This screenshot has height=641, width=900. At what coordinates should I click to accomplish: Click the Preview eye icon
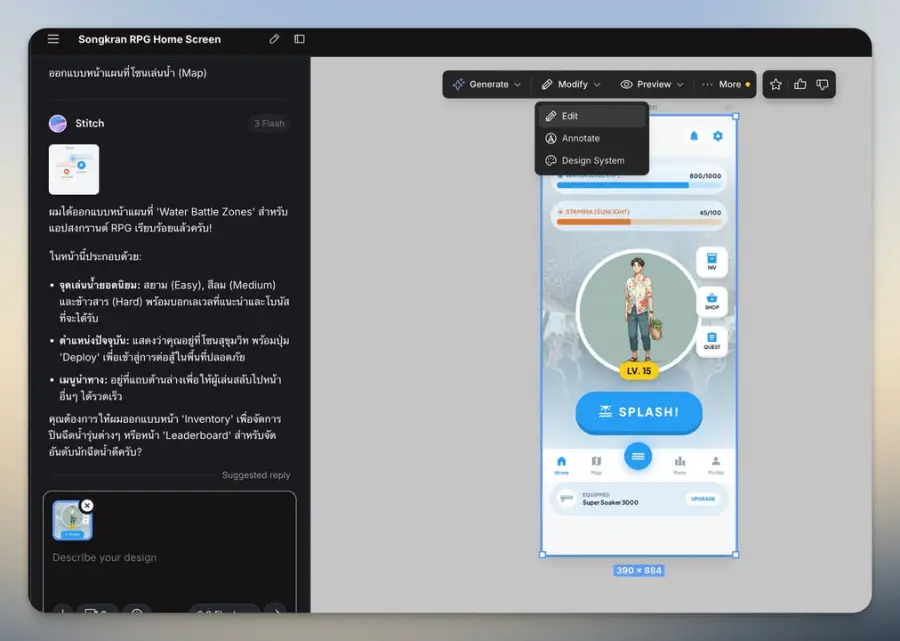[x=626, y=84]
